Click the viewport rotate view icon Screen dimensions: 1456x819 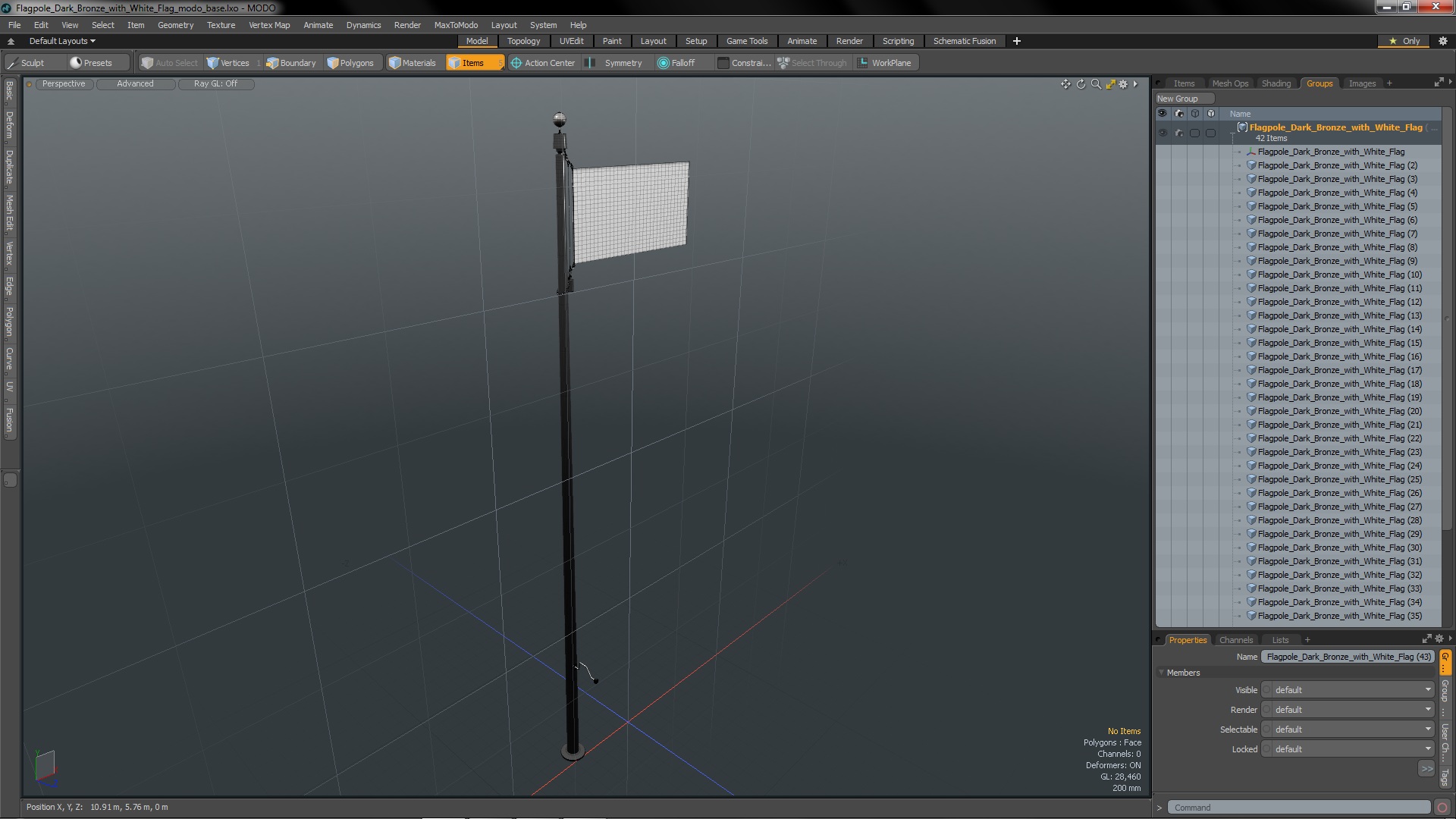(1081, 84)
